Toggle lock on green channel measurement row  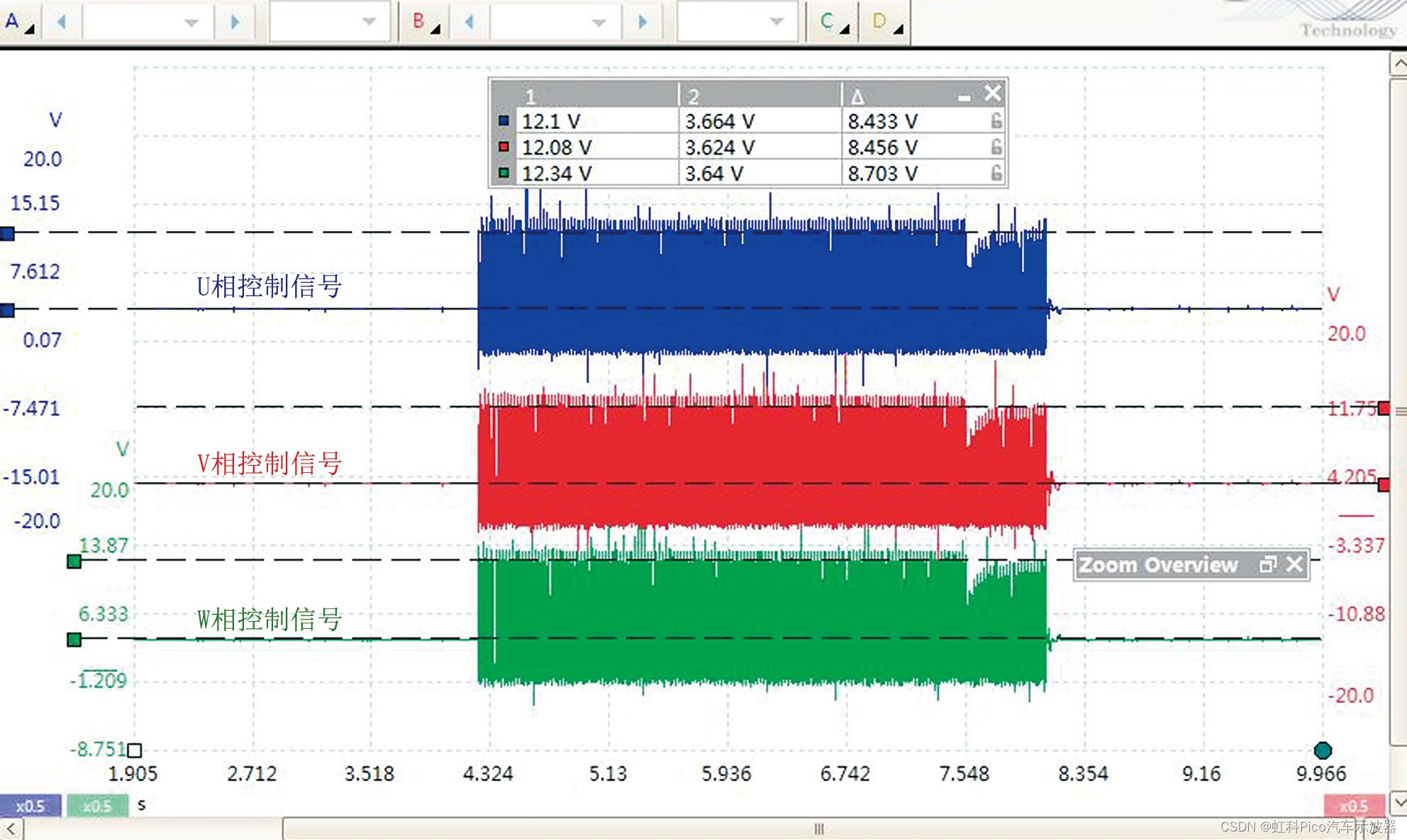[996, 173]
